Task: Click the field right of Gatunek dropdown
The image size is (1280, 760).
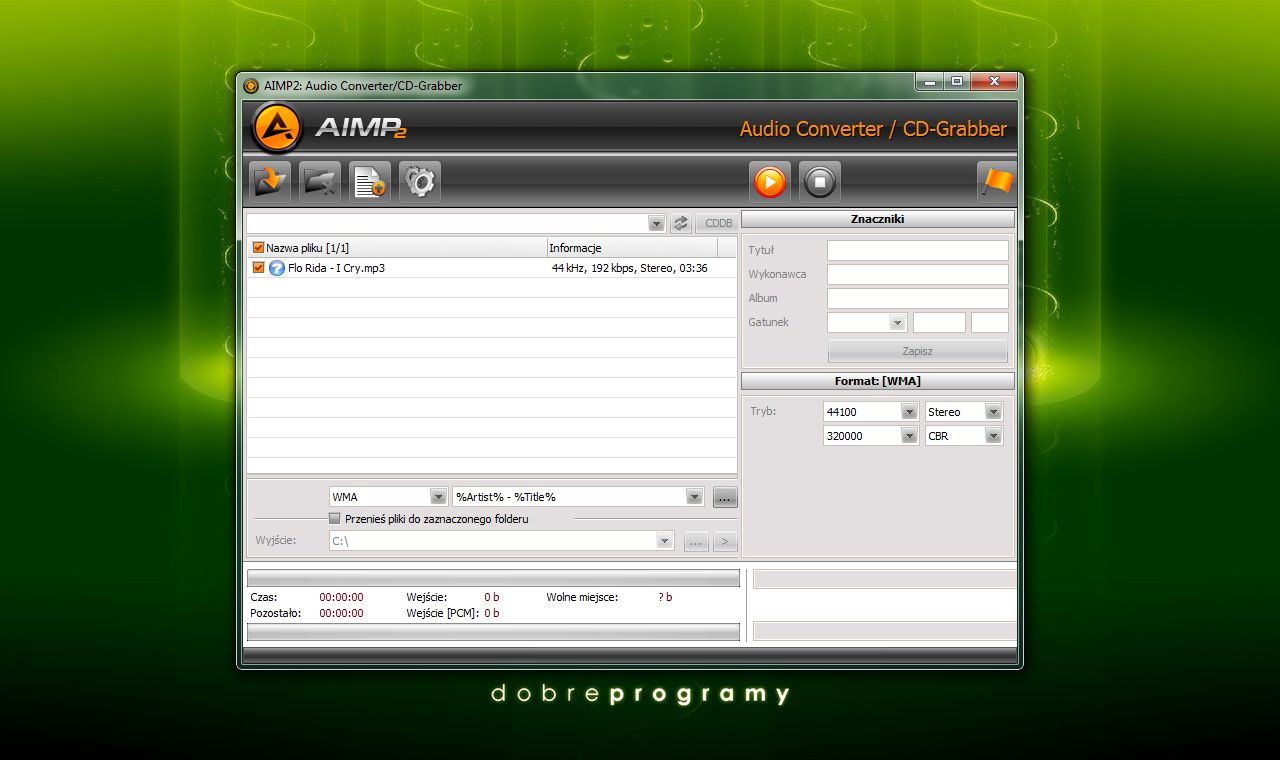Action: click(939, 322)
